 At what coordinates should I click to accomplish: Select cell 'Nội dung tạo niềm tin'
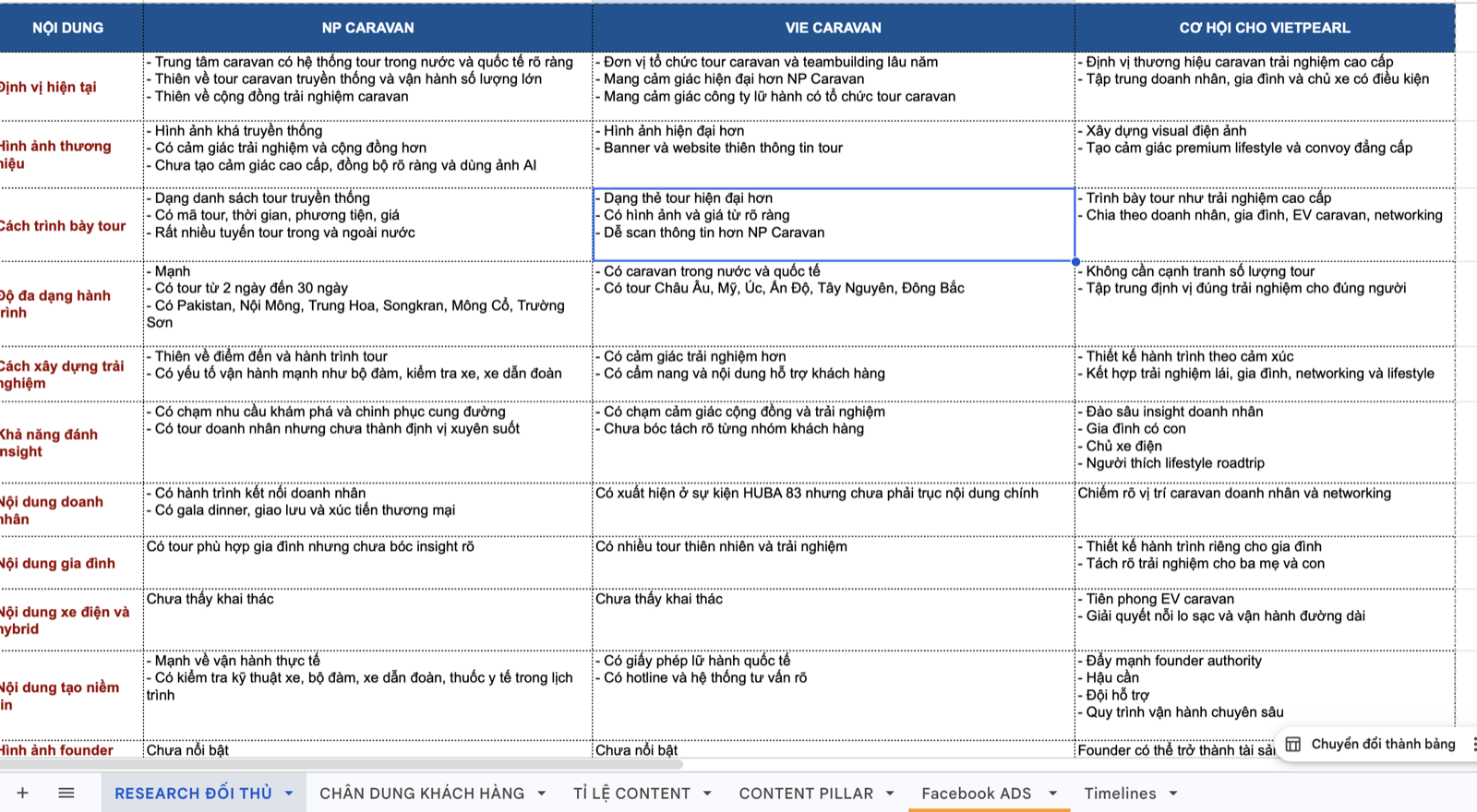[71, 696]
